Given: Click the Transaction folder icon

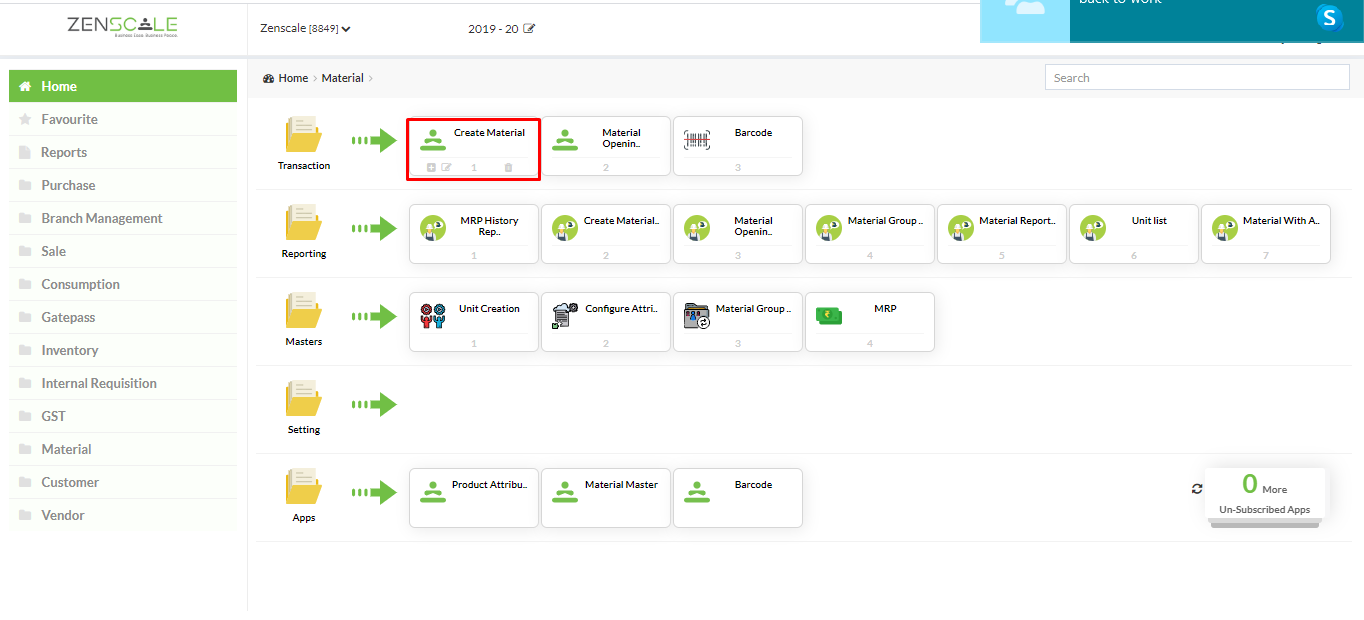Looking at the screenshot, I should coord(303,134).
